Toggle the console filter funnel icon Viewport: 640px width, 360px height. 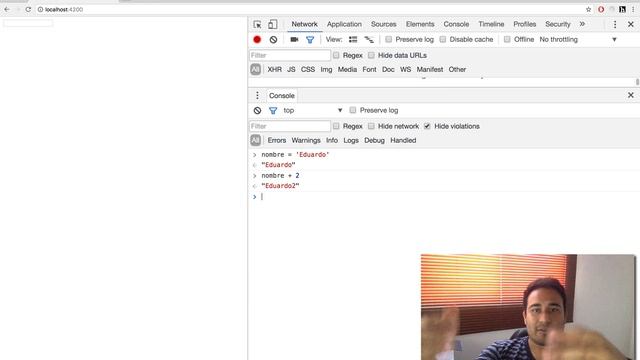coord(273,111)
